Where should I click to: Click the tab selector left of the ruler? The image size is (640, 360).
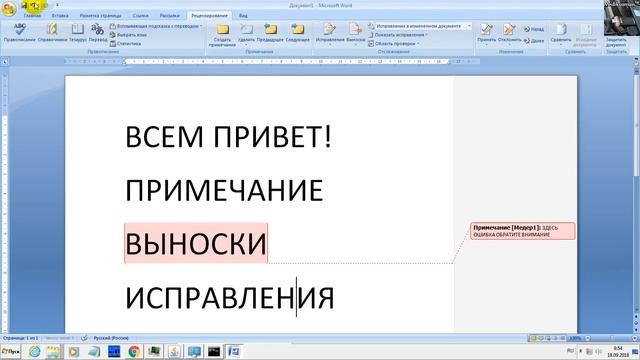(x=5, y=62)
